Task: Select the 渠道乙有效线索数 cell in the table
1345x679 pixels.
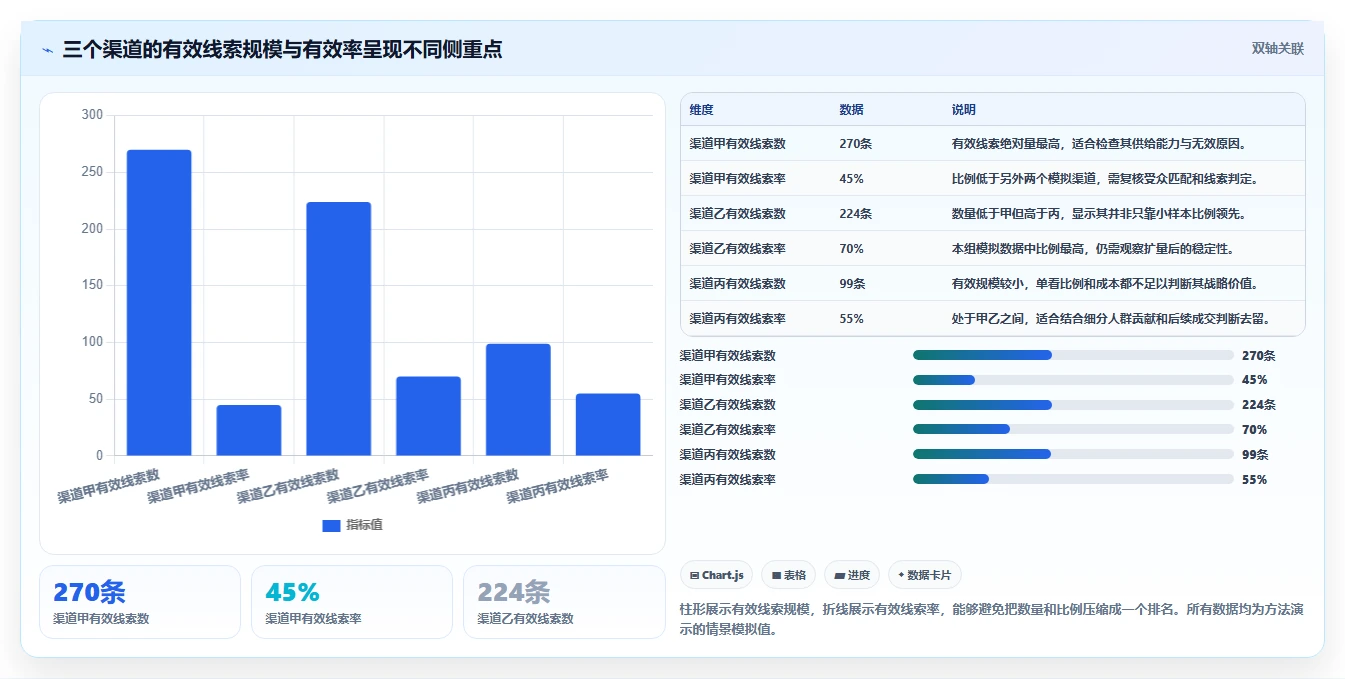Action: coord(738,214)
